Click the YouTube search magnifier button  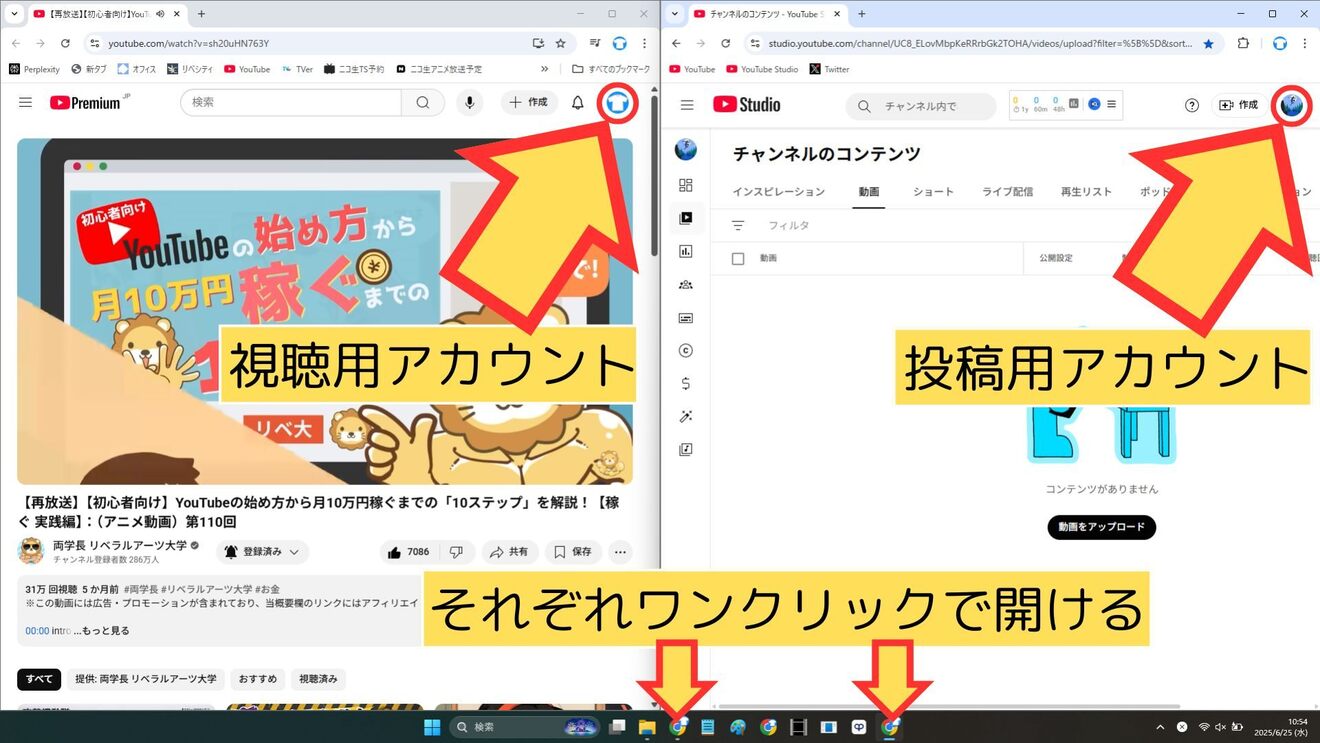423,102
